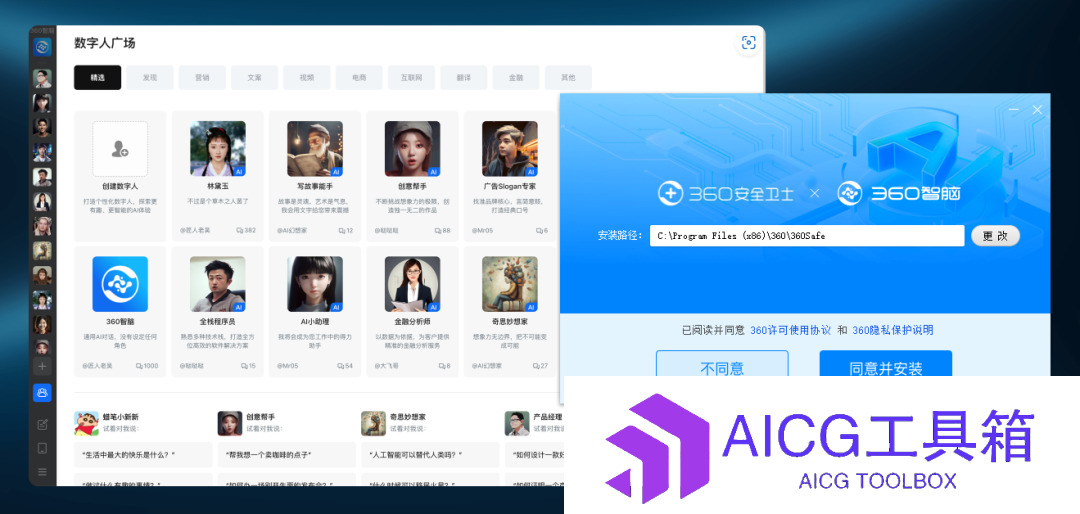Click the prompt "生活中最大的快乐是什么?"
The height and width of the screenshot is (514, 1080).
pos(143,455)
